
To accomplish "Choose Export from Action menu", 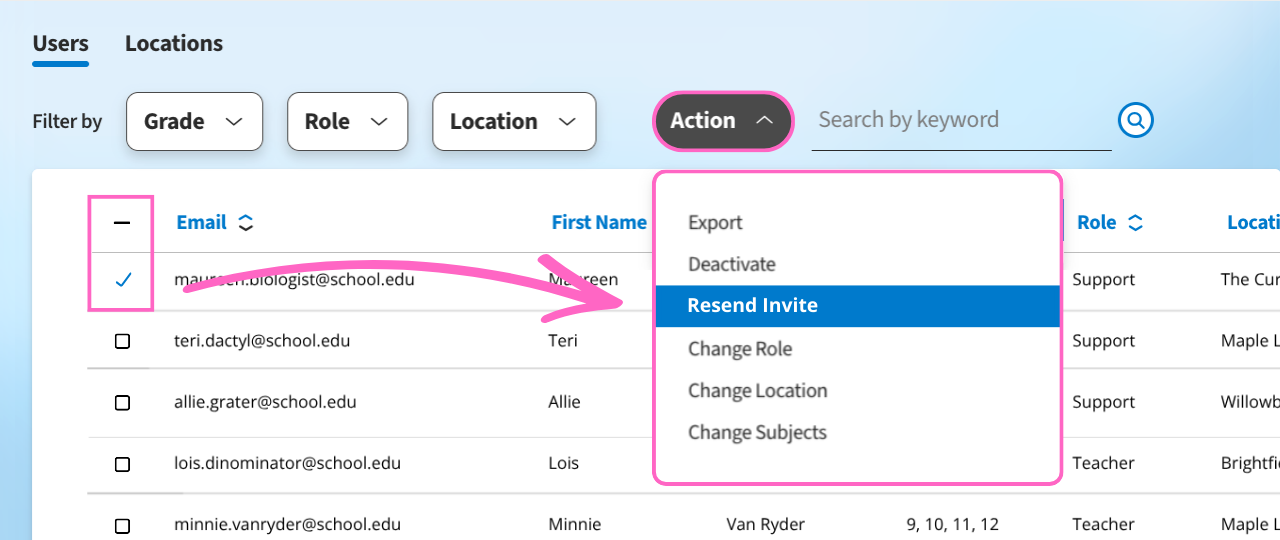I will point(715,223).
